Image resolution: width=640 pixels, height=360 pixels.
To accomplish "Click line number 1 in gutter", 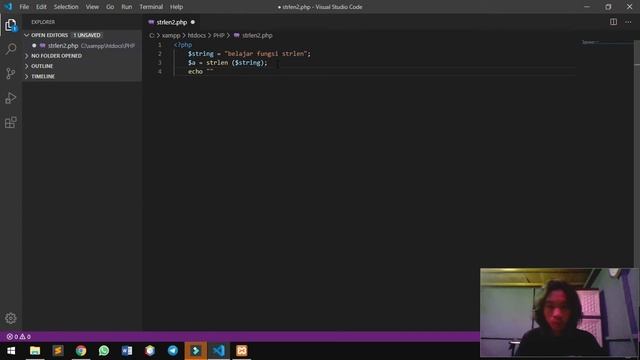I will 160,45.
